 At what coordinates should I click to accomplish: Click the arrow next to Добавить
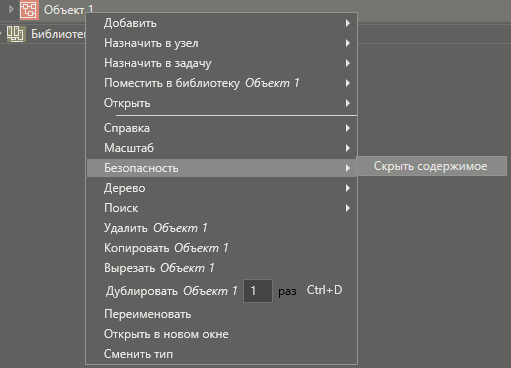click(348, 23)
